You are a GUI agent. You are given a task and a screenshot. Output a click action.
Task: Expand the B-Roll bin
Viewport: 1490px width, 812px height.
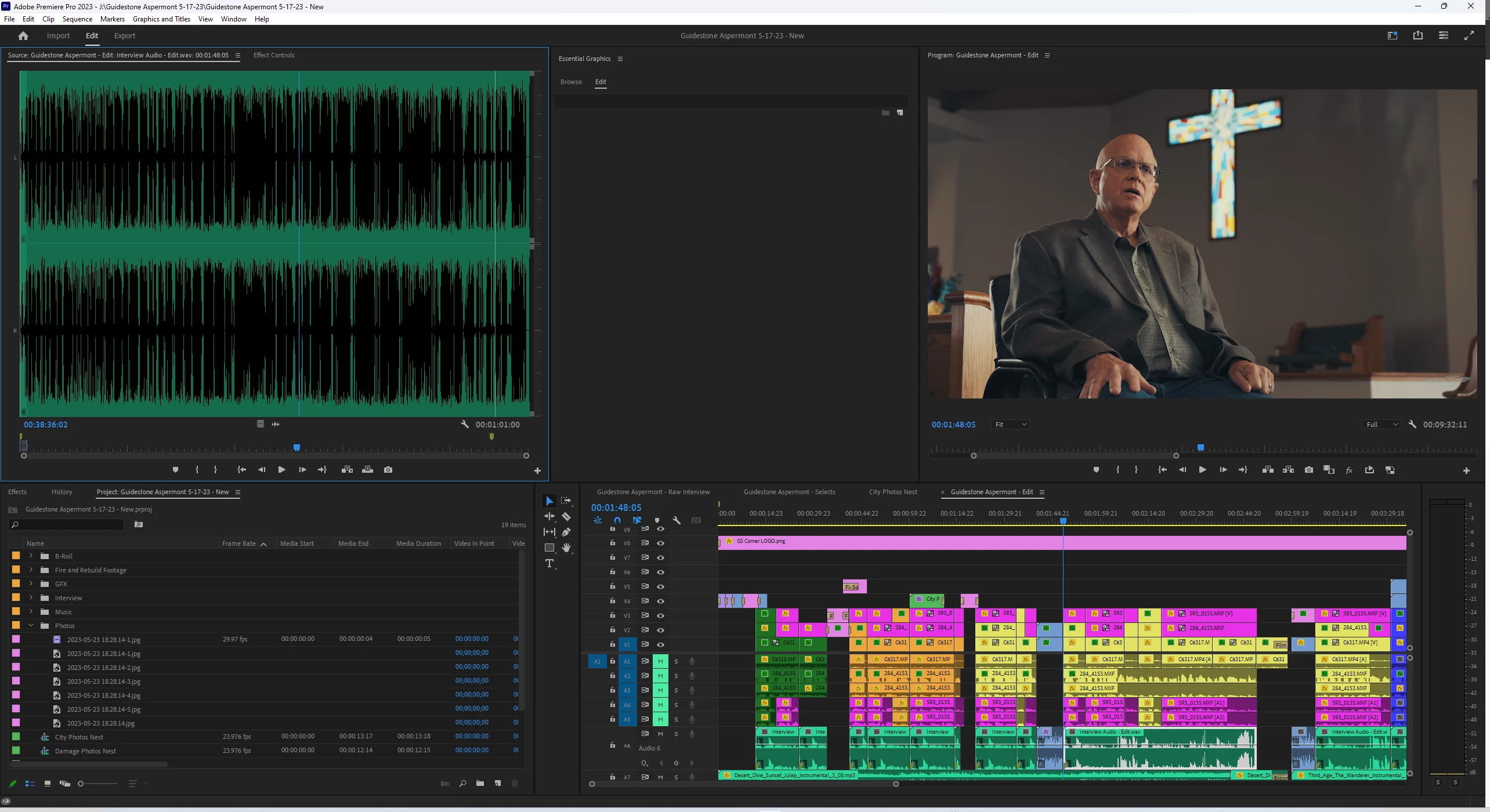pyautogui.click(x=31, y=556)
